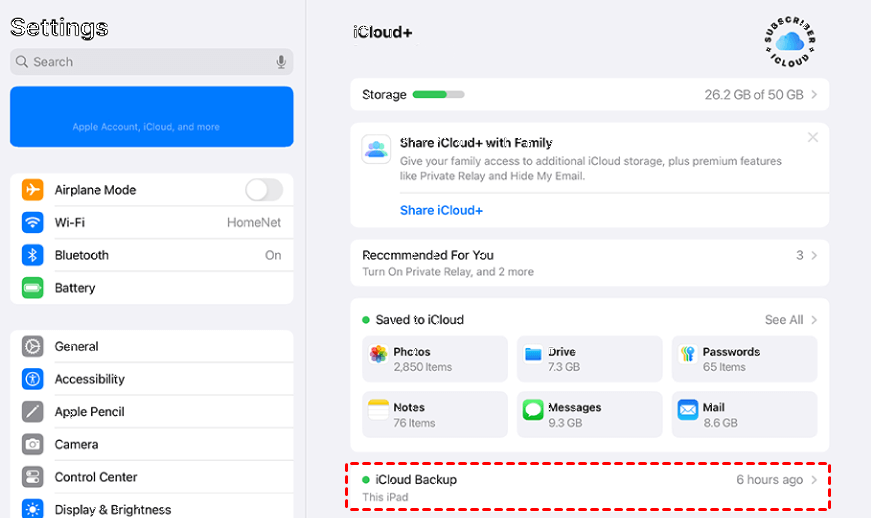Click the green Storage usage bar
Image resolution: width=871 pixels, height=518 pixels.
(438, 94)
